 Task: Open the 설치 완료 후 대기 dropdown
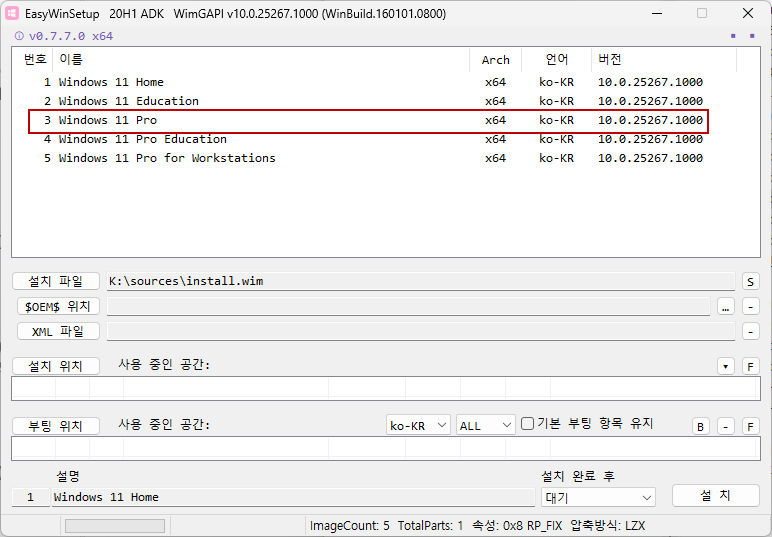[598, 498]
